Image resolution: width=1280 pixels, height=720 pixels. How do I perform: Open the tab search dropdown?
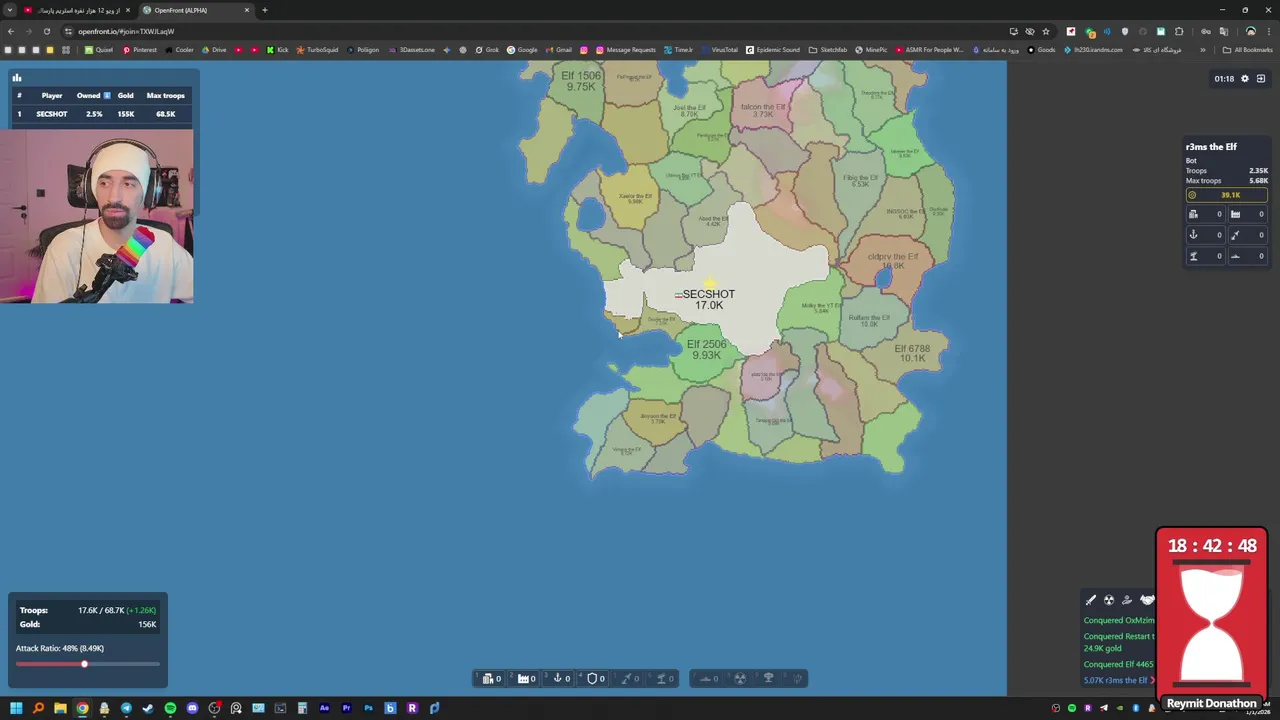click(10, 10)
